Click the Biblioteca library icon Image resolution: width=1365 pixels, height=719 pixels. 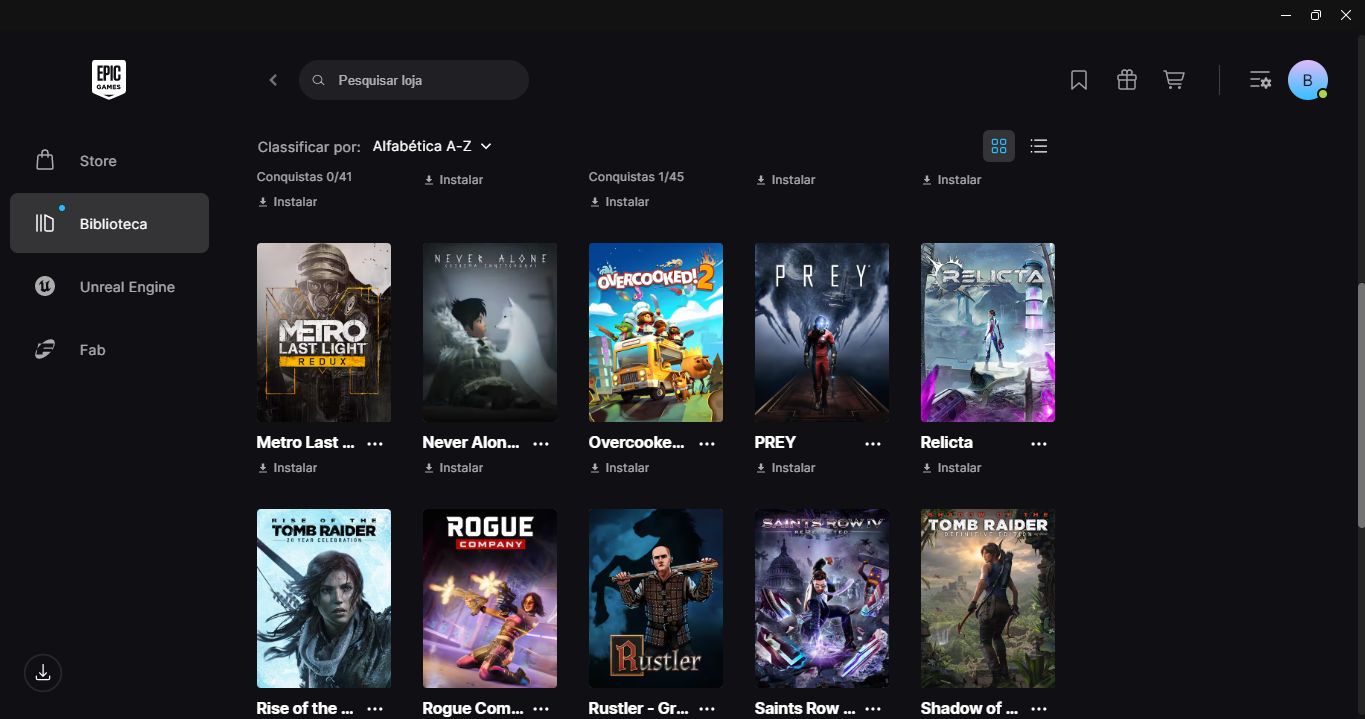click(45, 223)
